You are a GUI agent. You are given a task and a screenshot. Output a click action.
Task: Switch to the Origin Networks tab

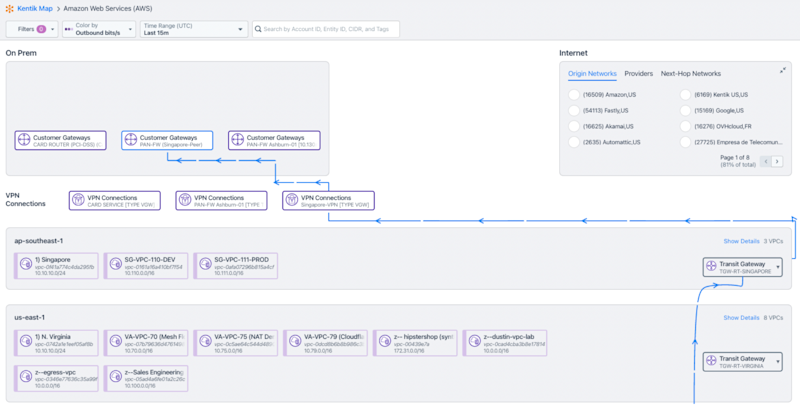tap(592, 73)
